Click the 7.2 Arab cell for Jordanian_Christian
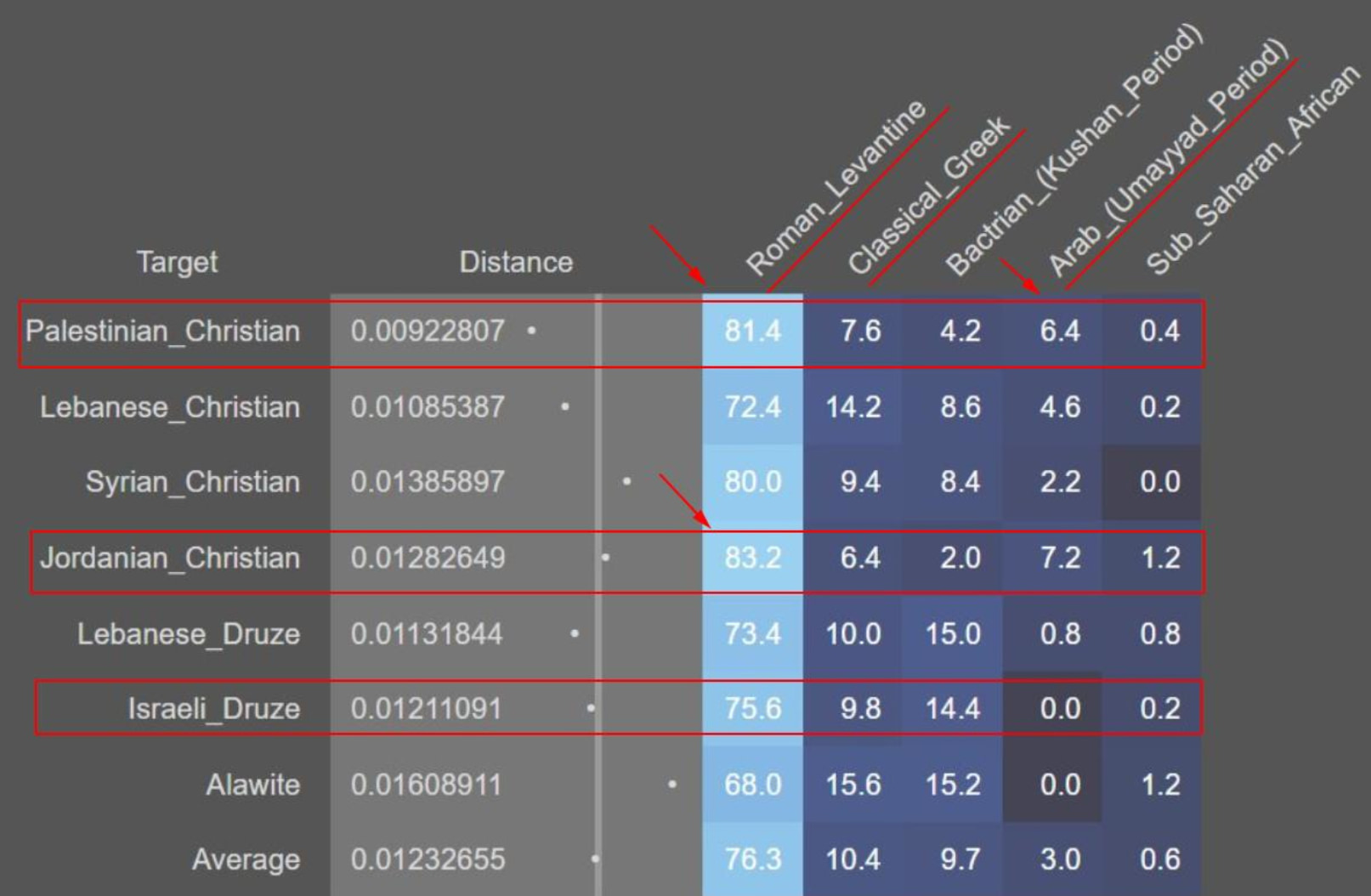This screenshot has height=896, width=1371. point(1060,558)
